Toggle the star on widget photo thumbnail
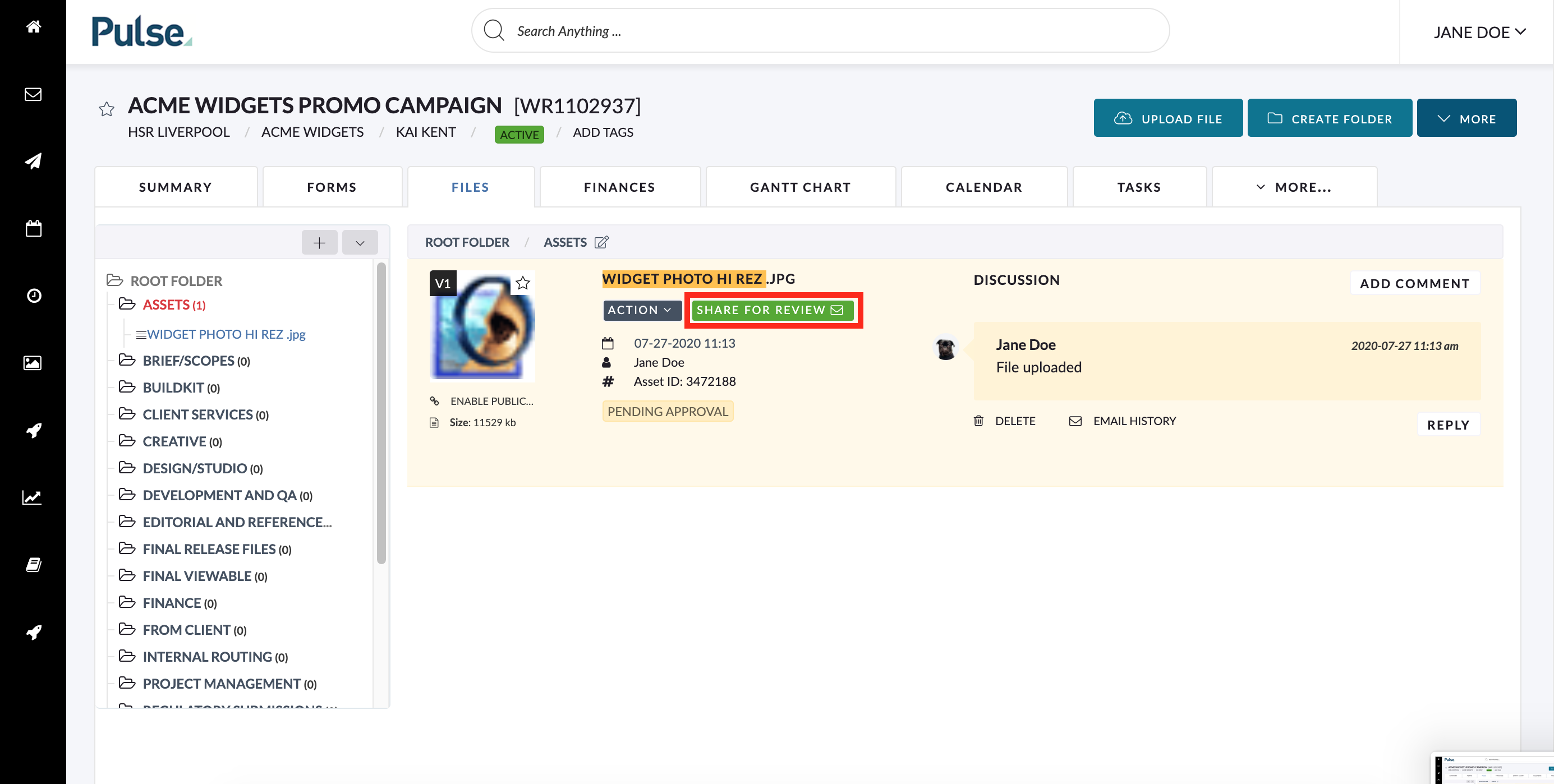The height and width of the screenshot is (784, 1554). 522,282
